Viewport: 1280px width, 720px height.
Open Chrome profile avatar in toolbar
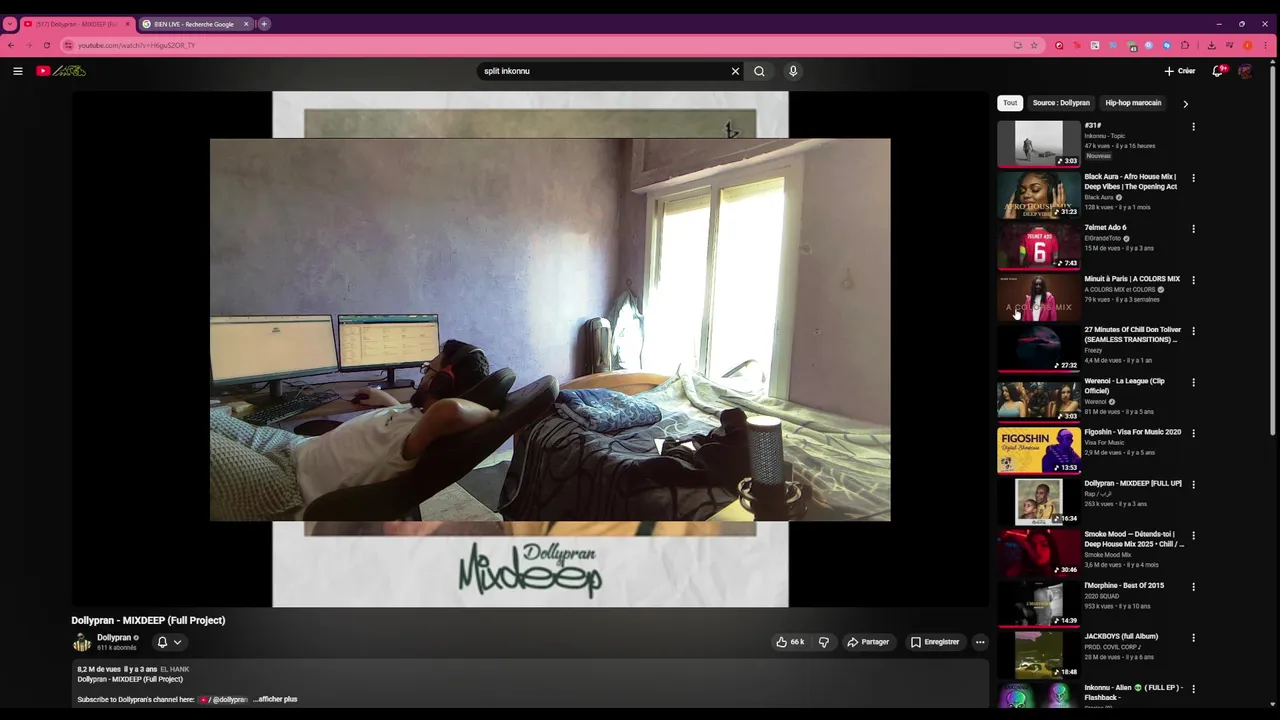tap(1247, 45)
